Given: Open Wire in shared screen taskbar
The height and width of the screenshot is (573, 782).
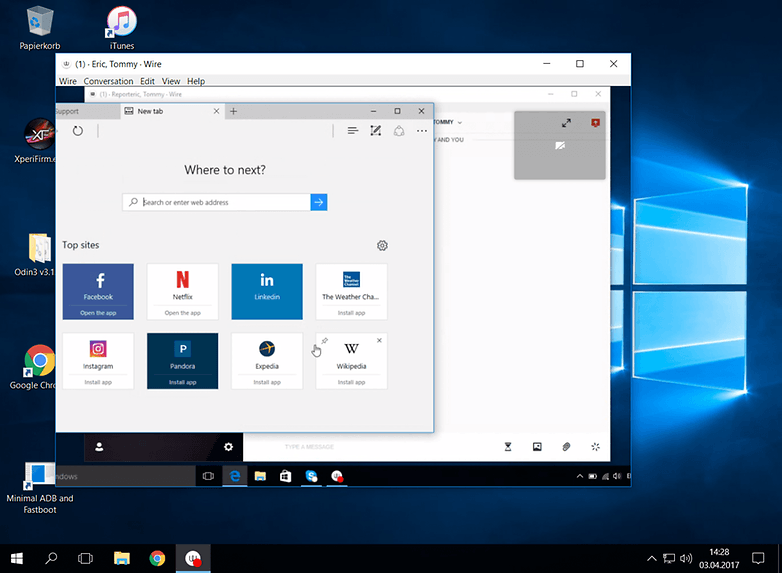Looking at the screenshot, I should 337,476.
